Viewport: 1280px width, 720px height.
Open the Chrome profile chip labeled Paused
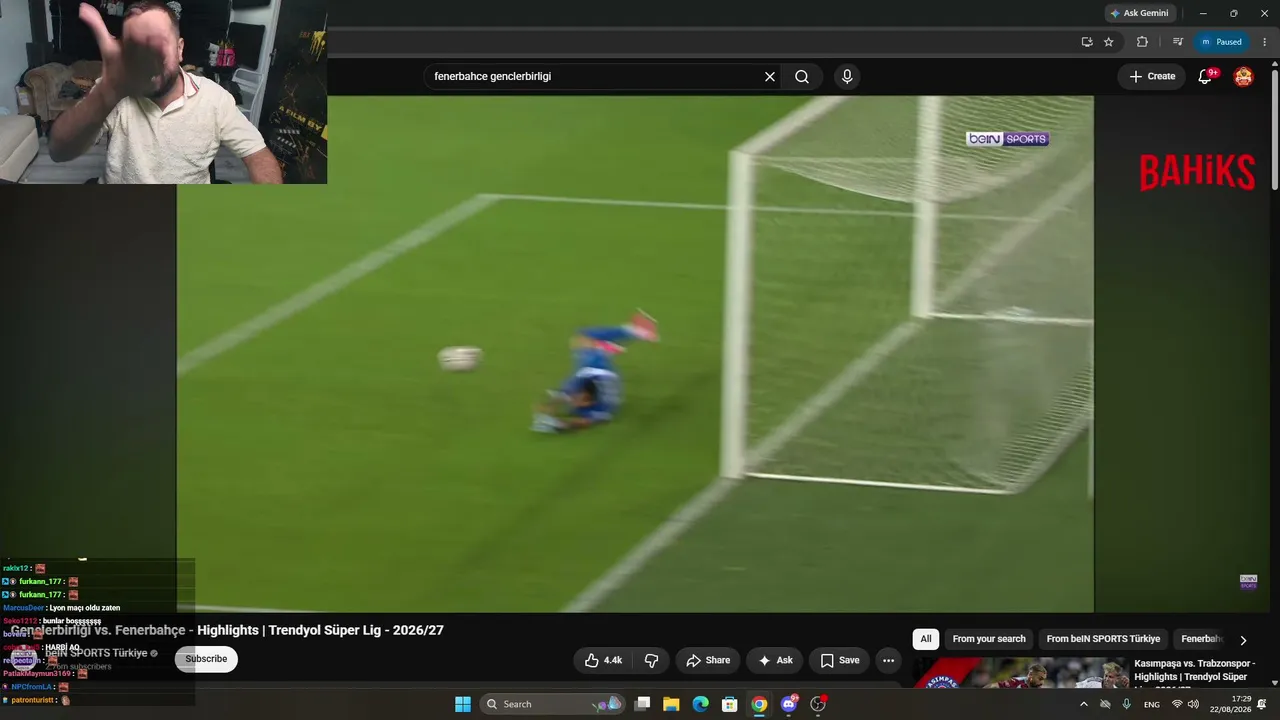click(x=1221, y=42)
